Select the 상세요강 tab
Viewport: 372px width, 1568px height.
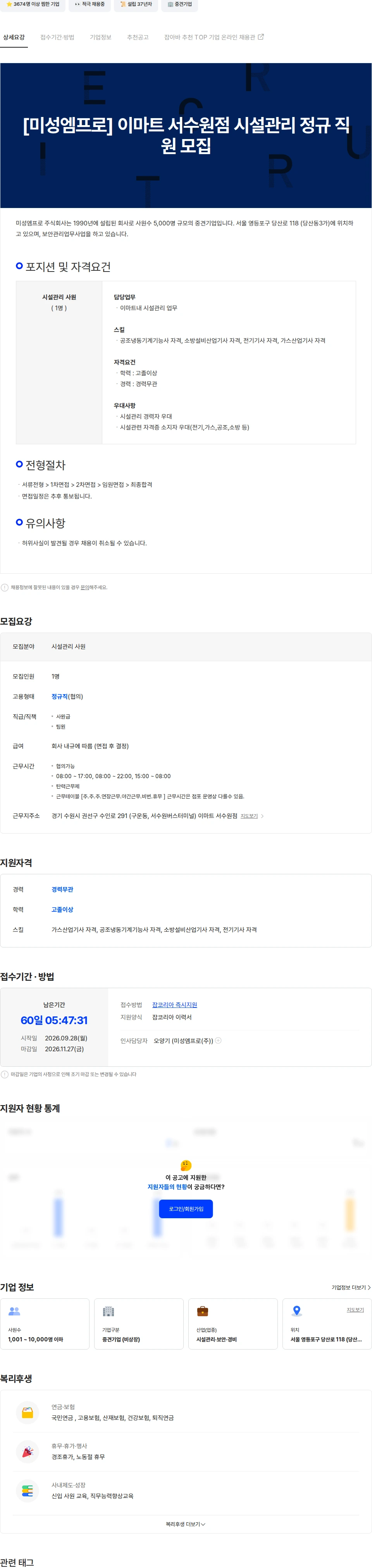14,37
